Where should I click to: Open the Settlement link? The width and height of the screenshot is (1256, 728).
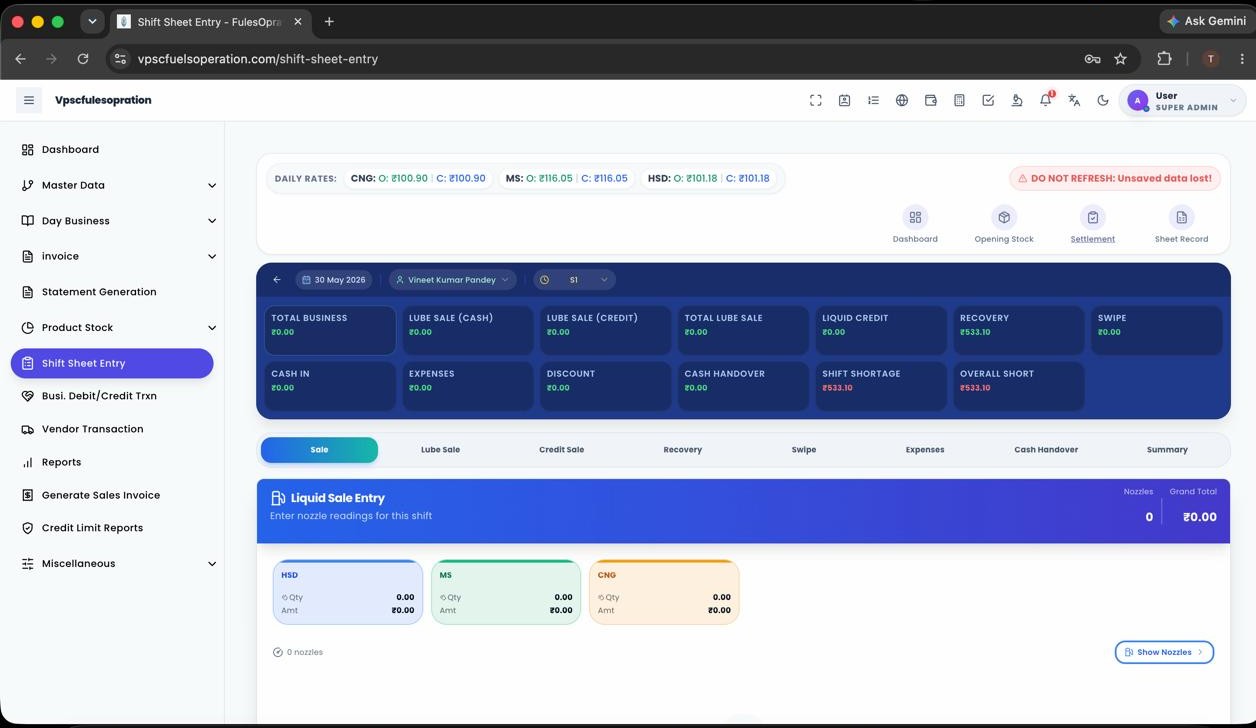1092,239
